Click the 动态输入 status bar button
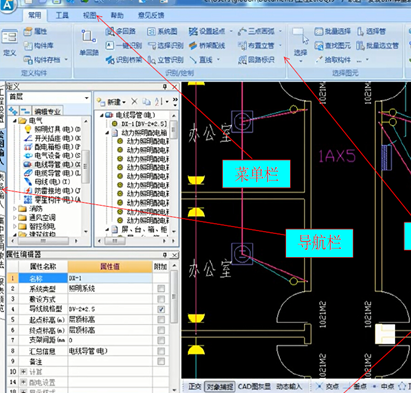Image resolution: width=411 pixels, height=393 pixels. tap(289, 387)
